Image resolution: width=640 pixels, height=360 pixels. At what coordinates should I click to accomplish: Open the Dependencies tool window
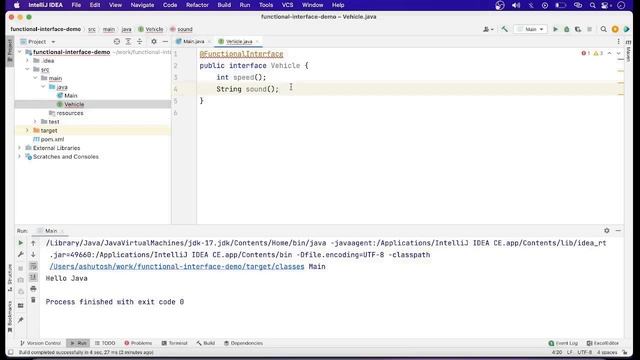coord(243,343)
